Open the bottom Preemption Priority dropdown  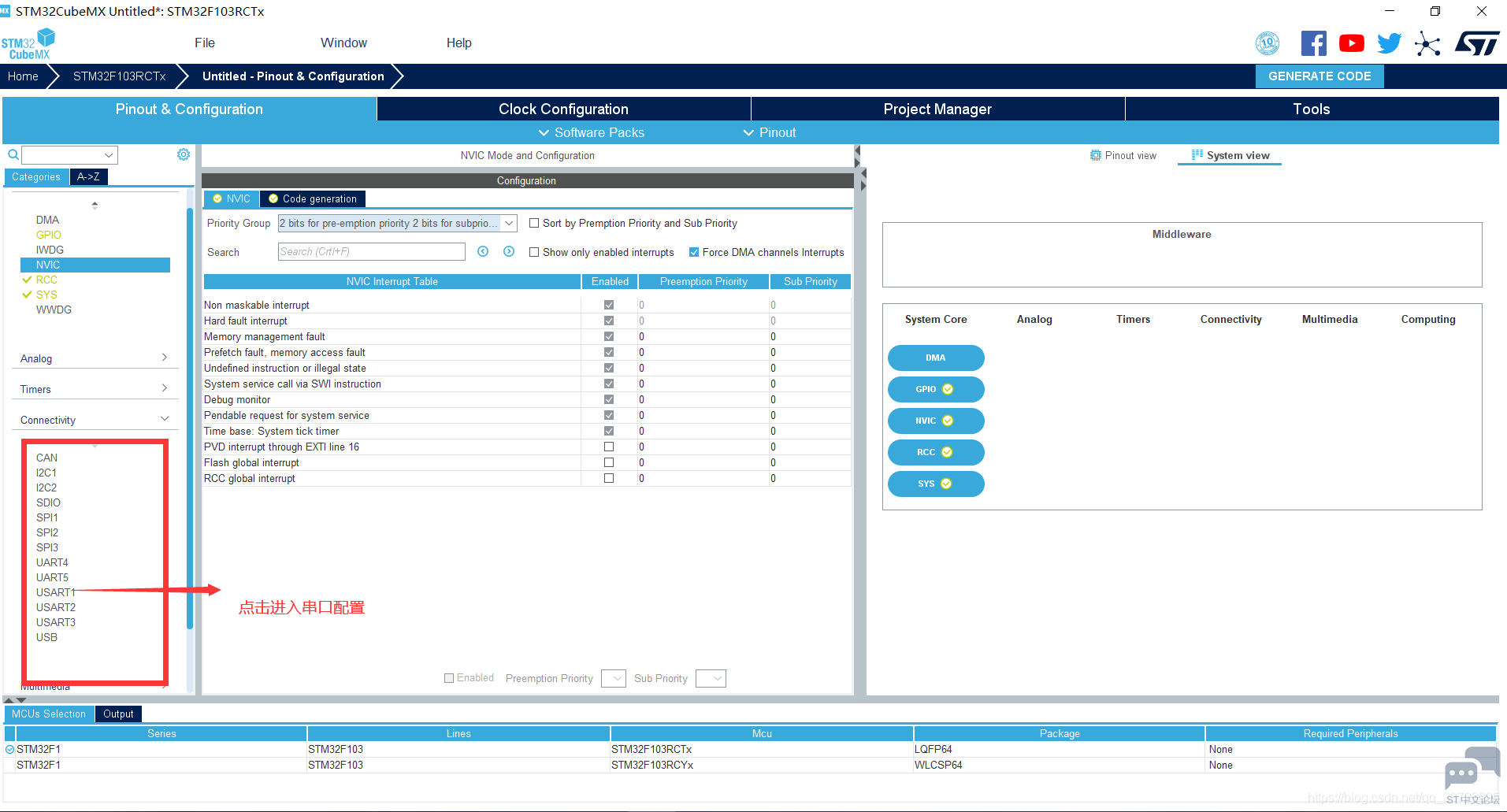[x=614, y=678]
